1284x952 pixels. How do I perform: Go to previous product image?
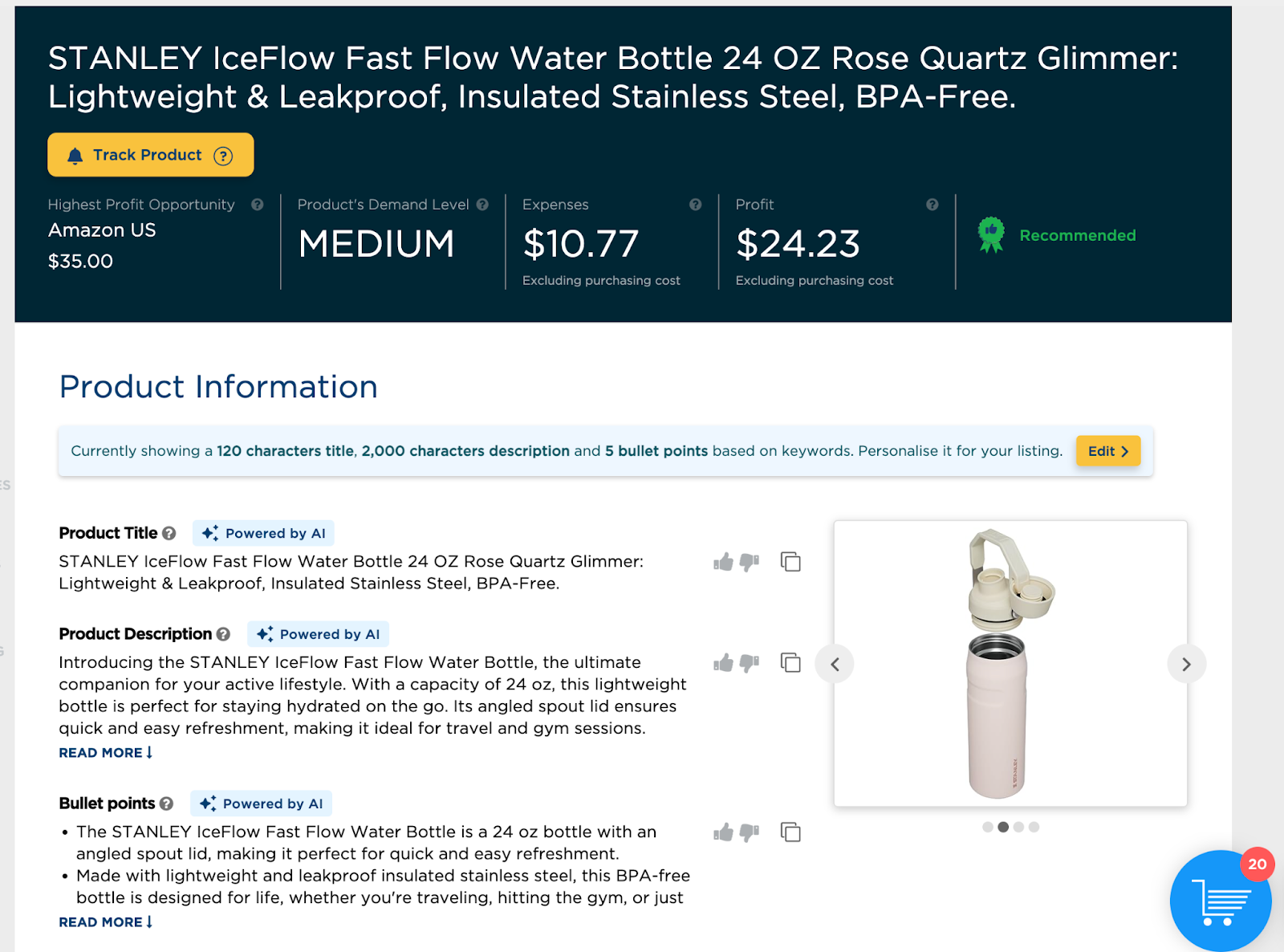pos(835,665)
